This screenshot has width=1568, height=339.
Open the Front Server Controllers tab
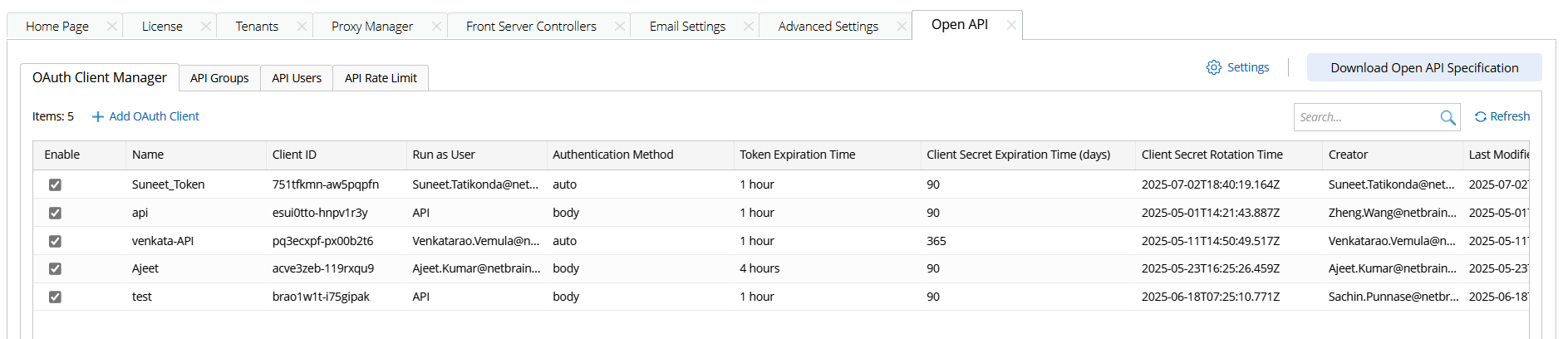coord(531,27)
